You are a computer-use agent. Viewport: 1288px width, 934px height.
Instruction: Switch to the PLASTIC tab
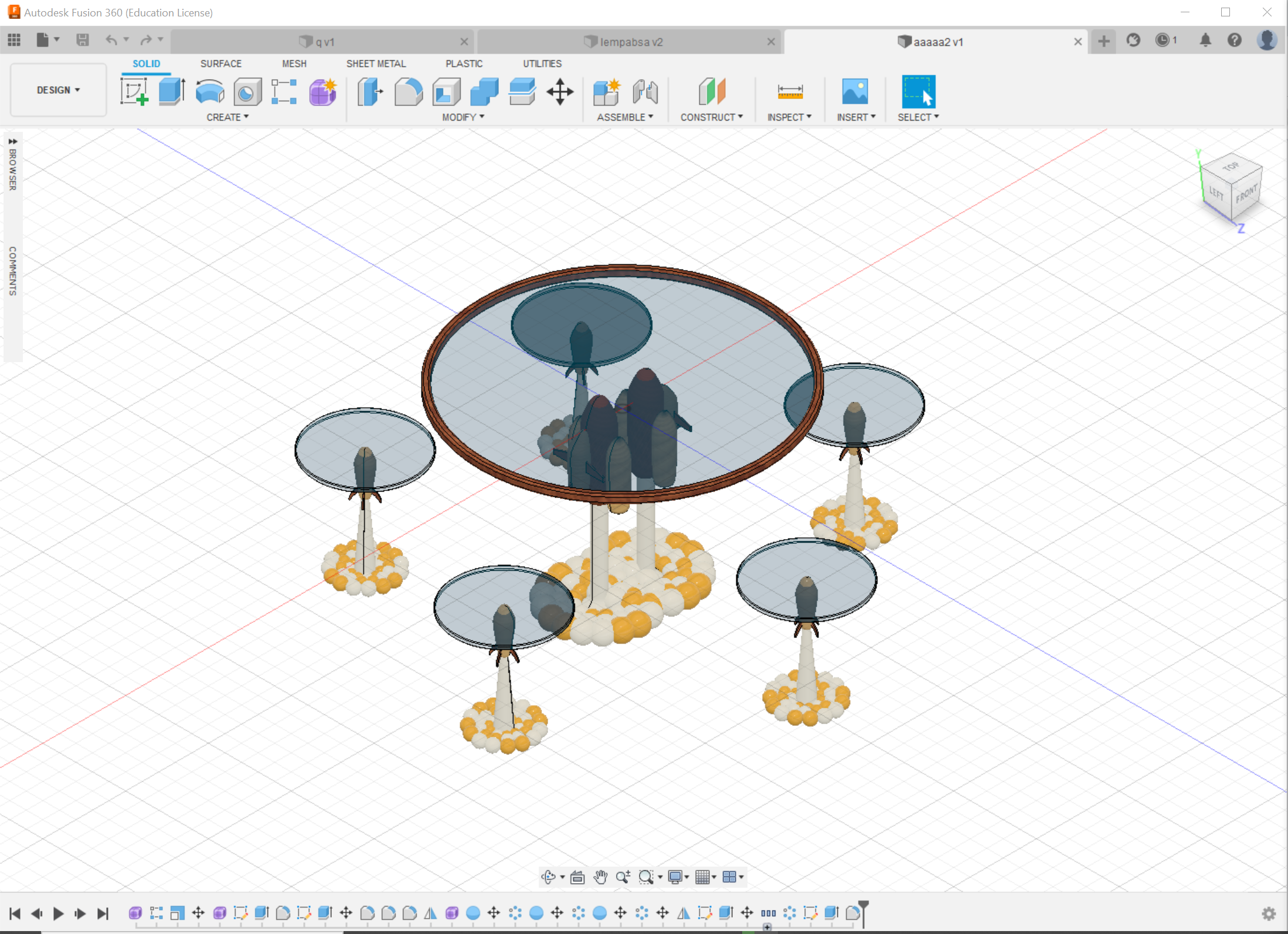464,63
